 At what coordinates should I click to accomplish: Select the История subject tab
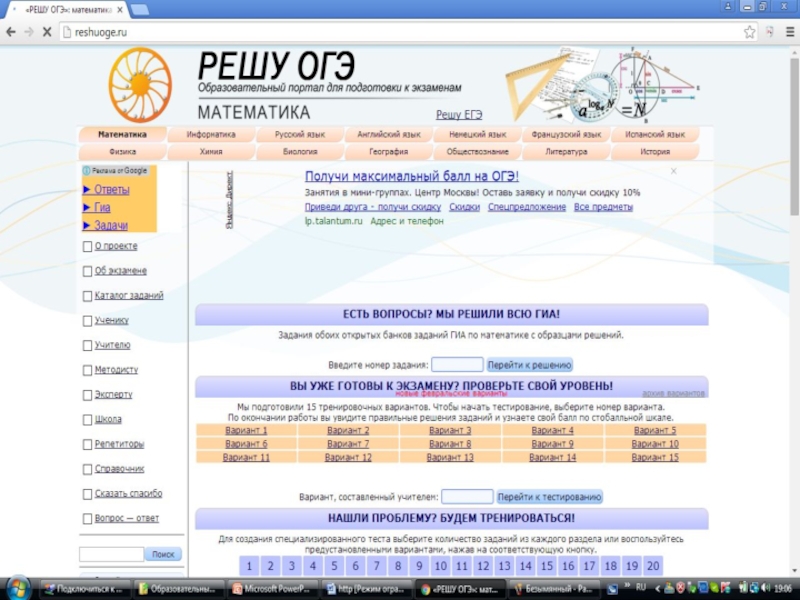pos(655,152)
